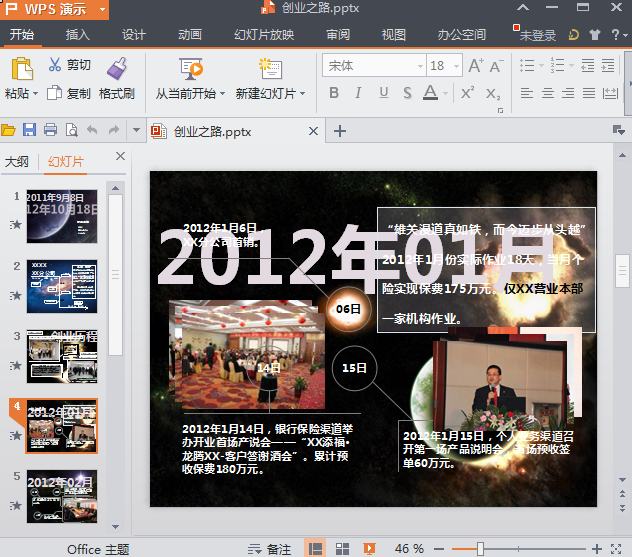This screenshot has height=557, width=632.
Task: Click the Cut (剪切) scissors icon
Action: (x=55, y=66)
